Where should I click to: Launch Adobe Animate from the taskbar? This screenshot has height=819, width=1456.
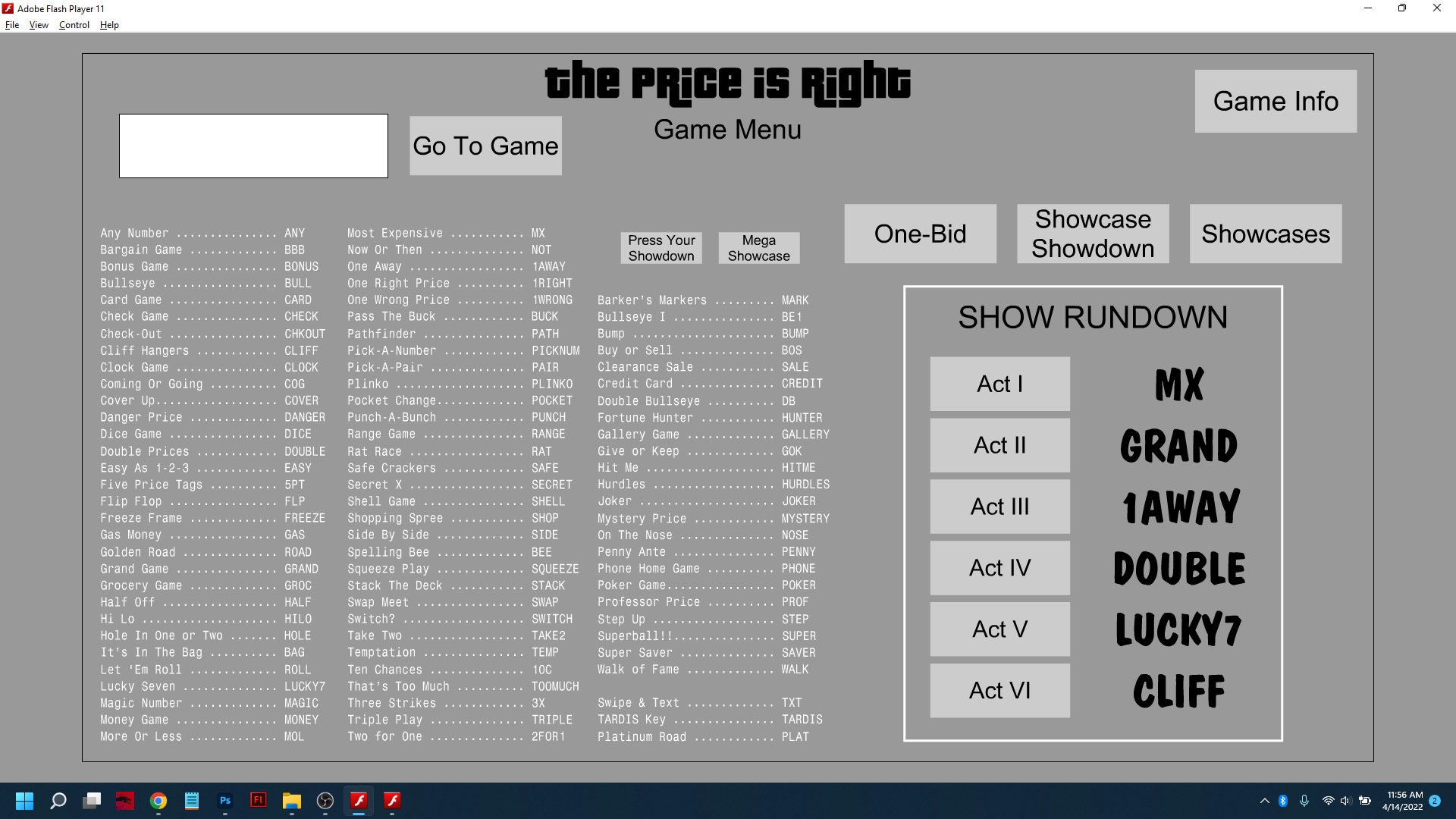click(x=259, y=801)
